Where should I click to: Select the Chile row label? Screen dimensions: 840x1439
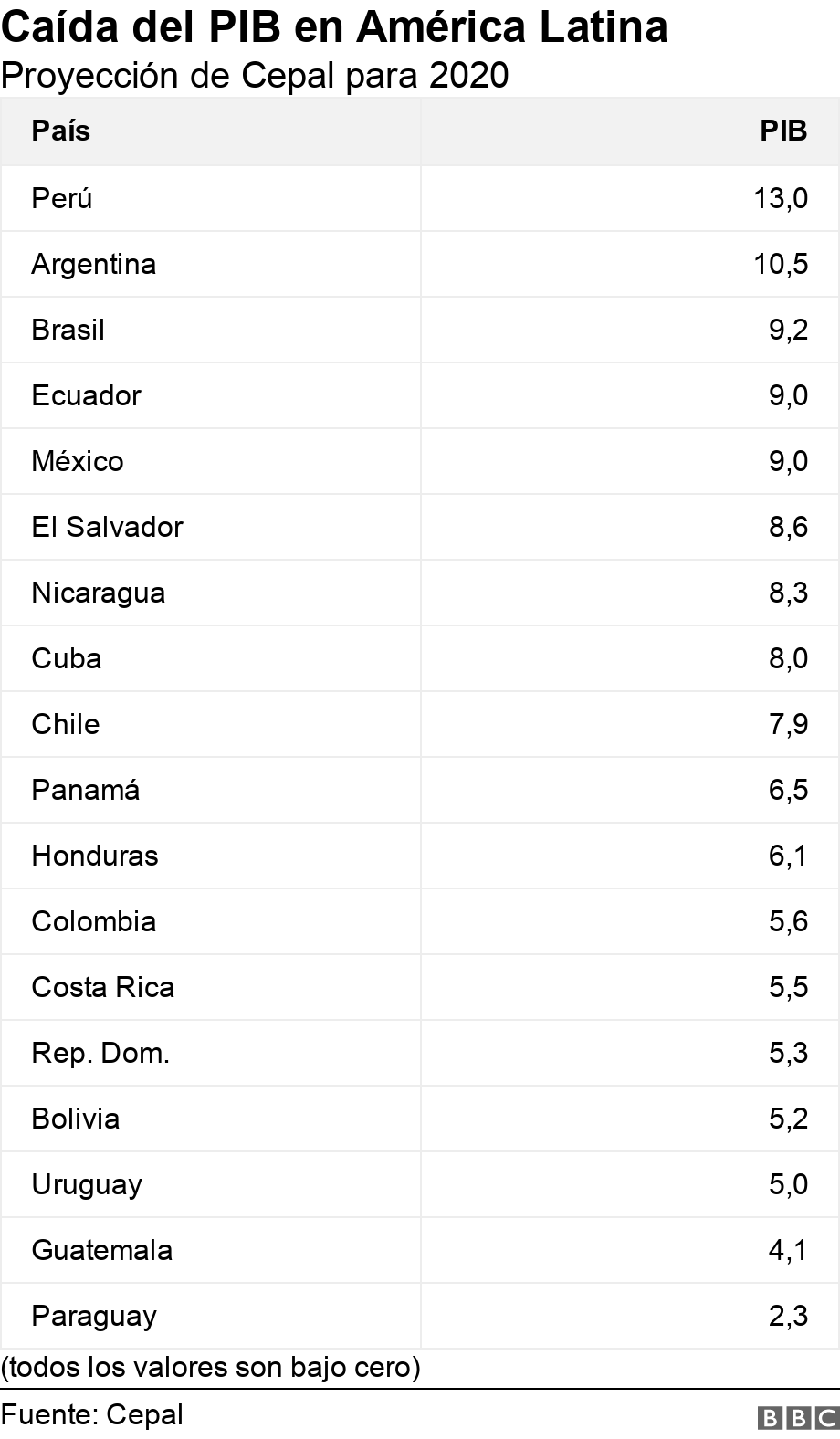(66, 724)
